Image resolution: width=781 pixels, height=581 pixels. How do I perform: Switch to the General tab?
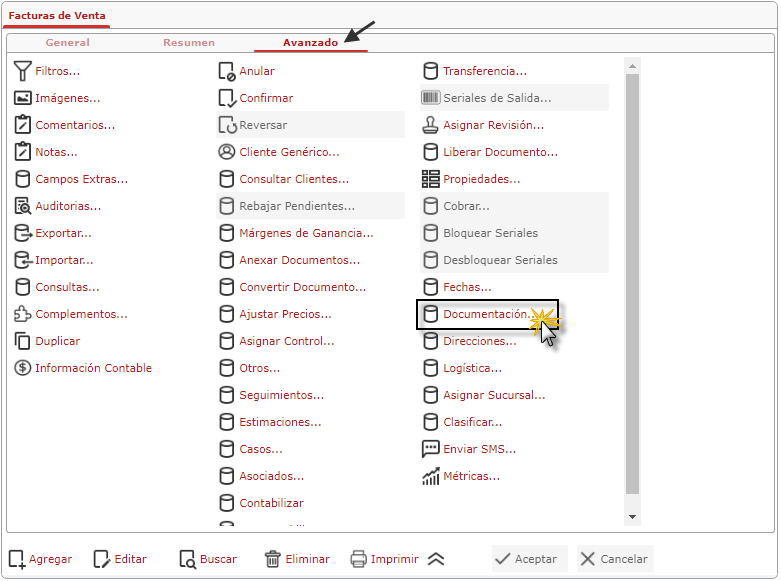coord(68,43)
